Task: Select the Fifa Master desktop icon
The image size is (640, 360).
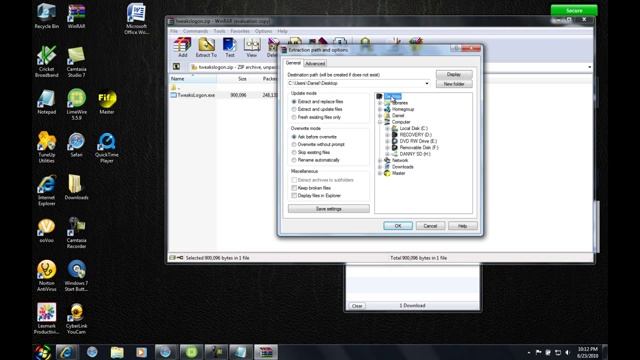Action: point(107,102)
